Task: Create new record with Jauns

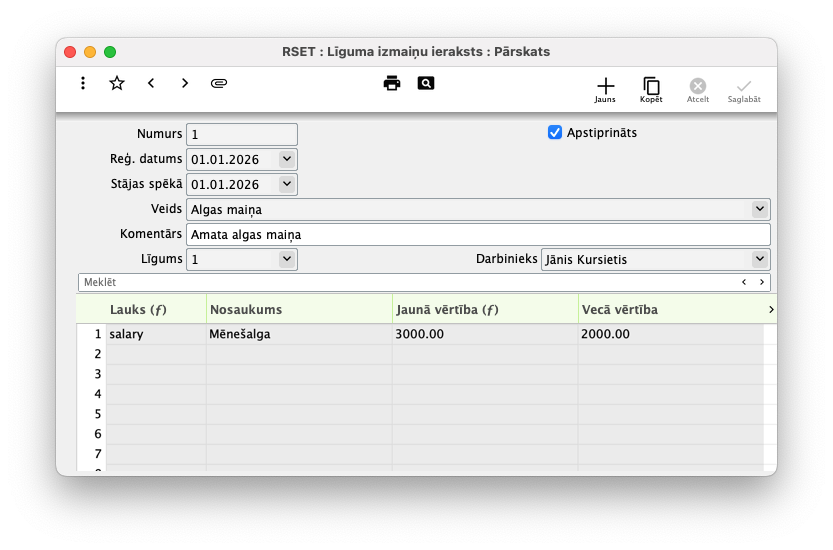Action: click(605, 90)
